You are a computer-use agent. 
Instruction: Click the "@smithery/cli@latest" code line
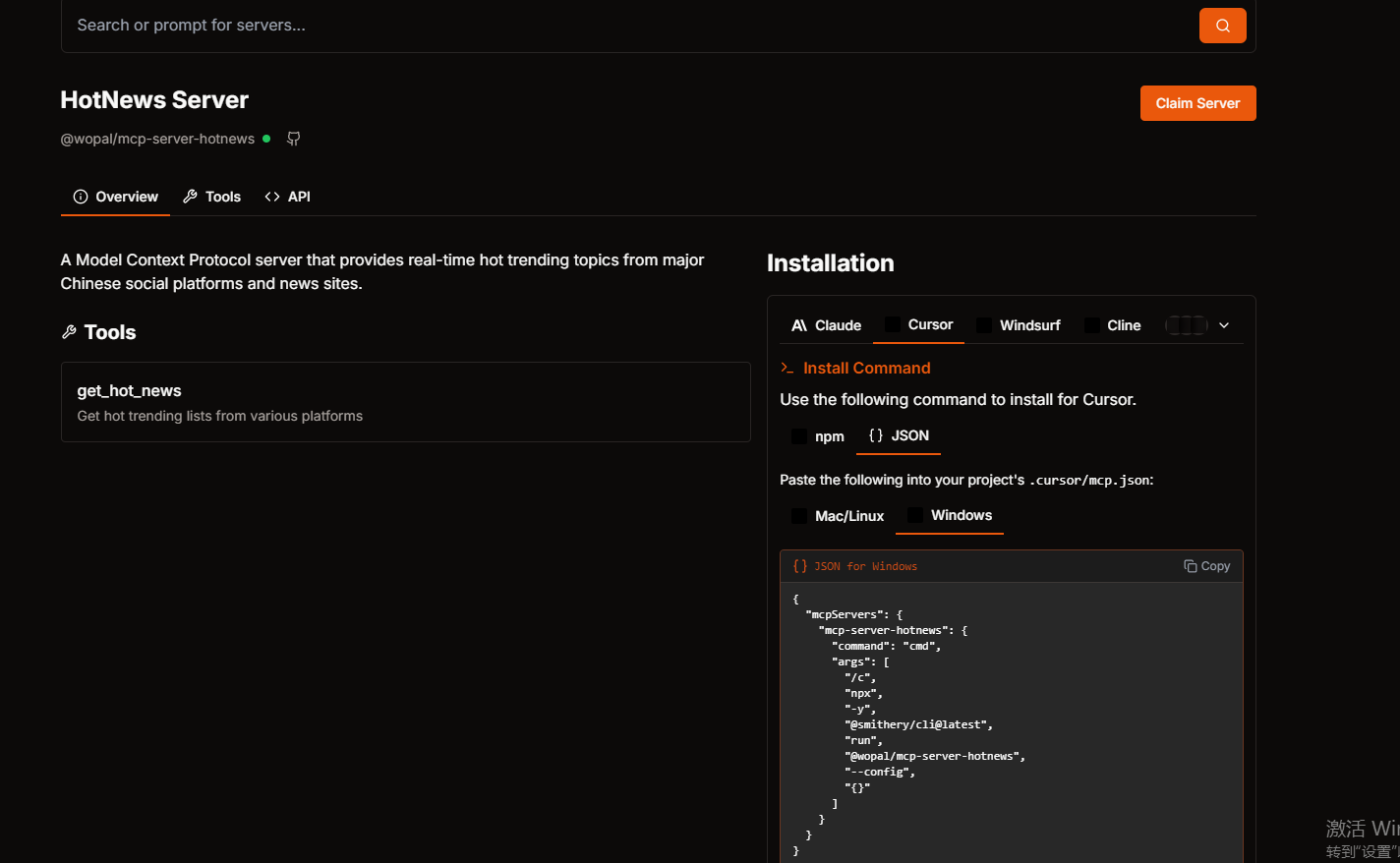click(918, 724)
